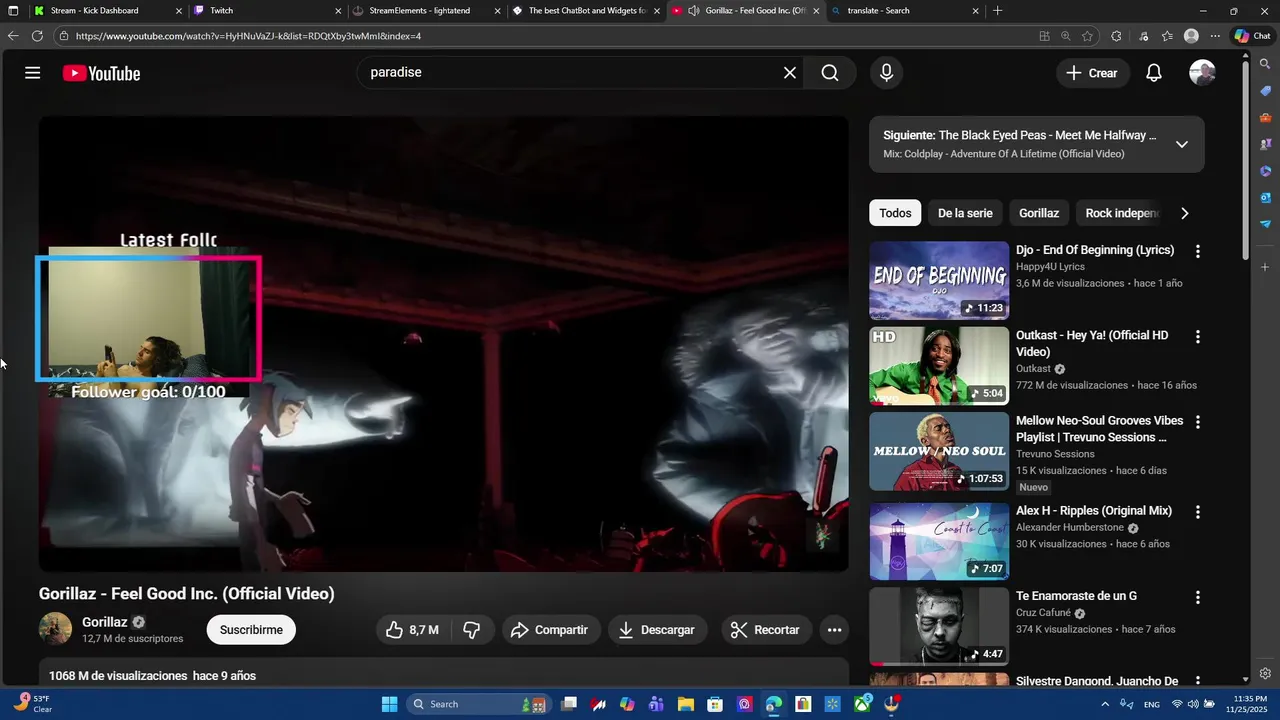Open Alex H - Ripples title link
Image resolution: width=1280 pixels, height=720 pixels.
pos(1094,511)
